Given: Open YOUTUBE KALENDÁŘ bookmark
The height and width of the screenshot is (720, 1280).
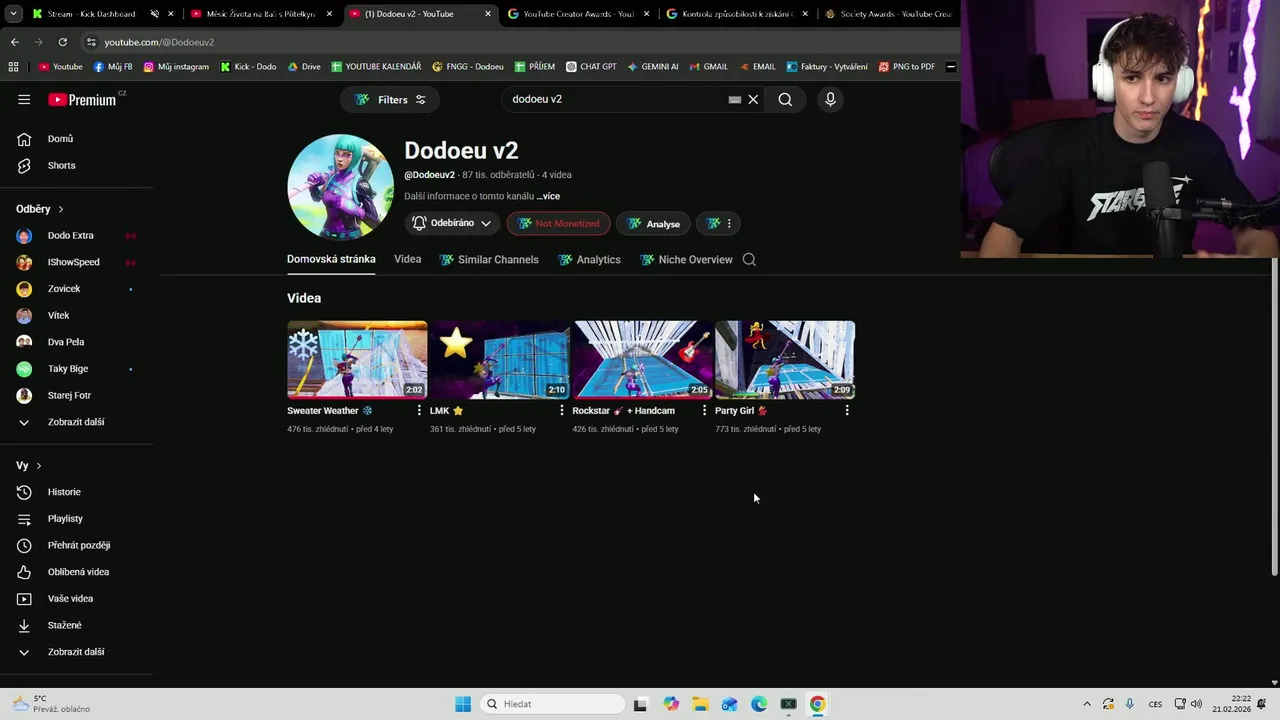Looking at the screenshot, I should 376,67.
